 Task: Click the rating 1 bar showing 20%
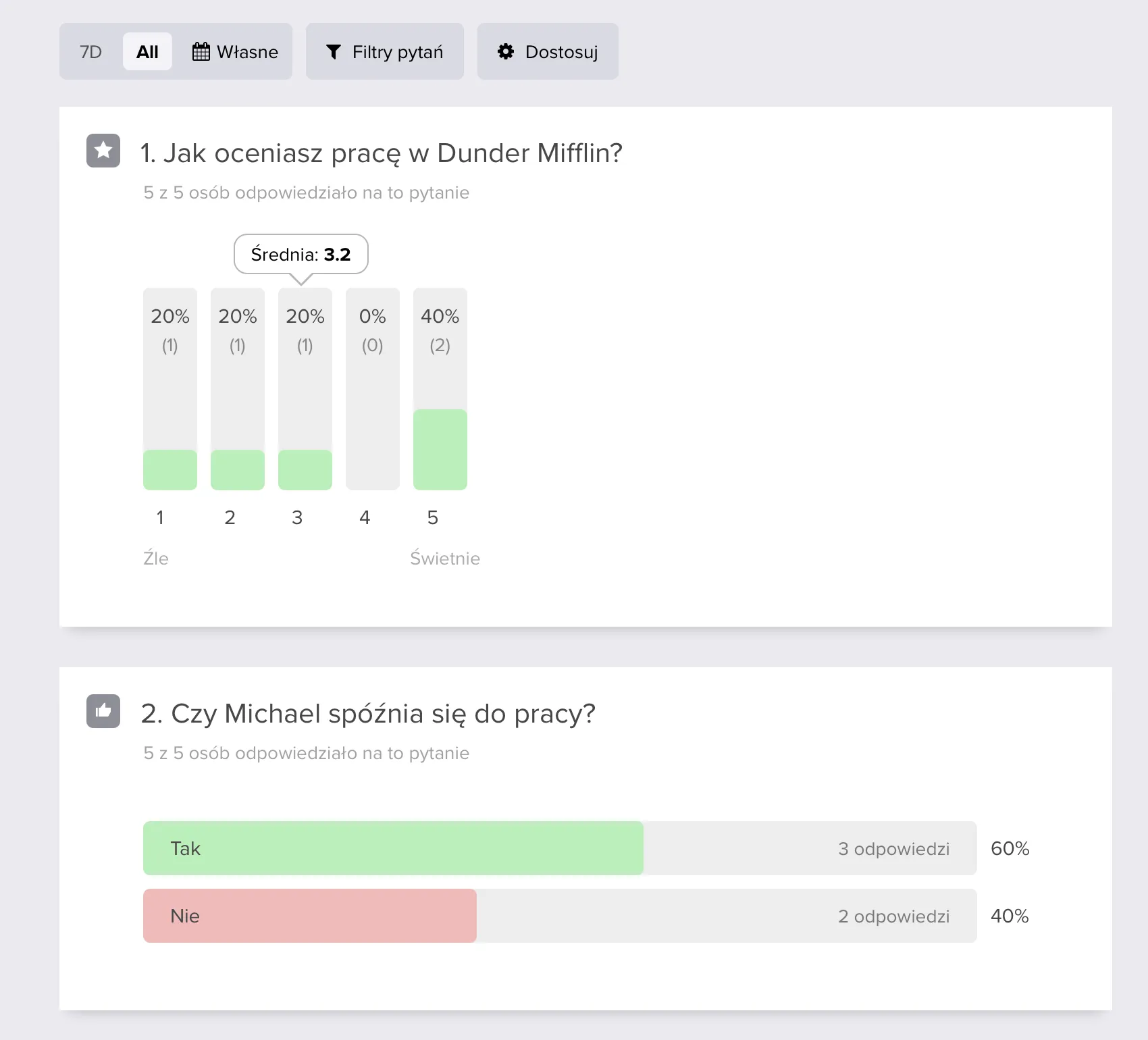(x=170, y=389)
